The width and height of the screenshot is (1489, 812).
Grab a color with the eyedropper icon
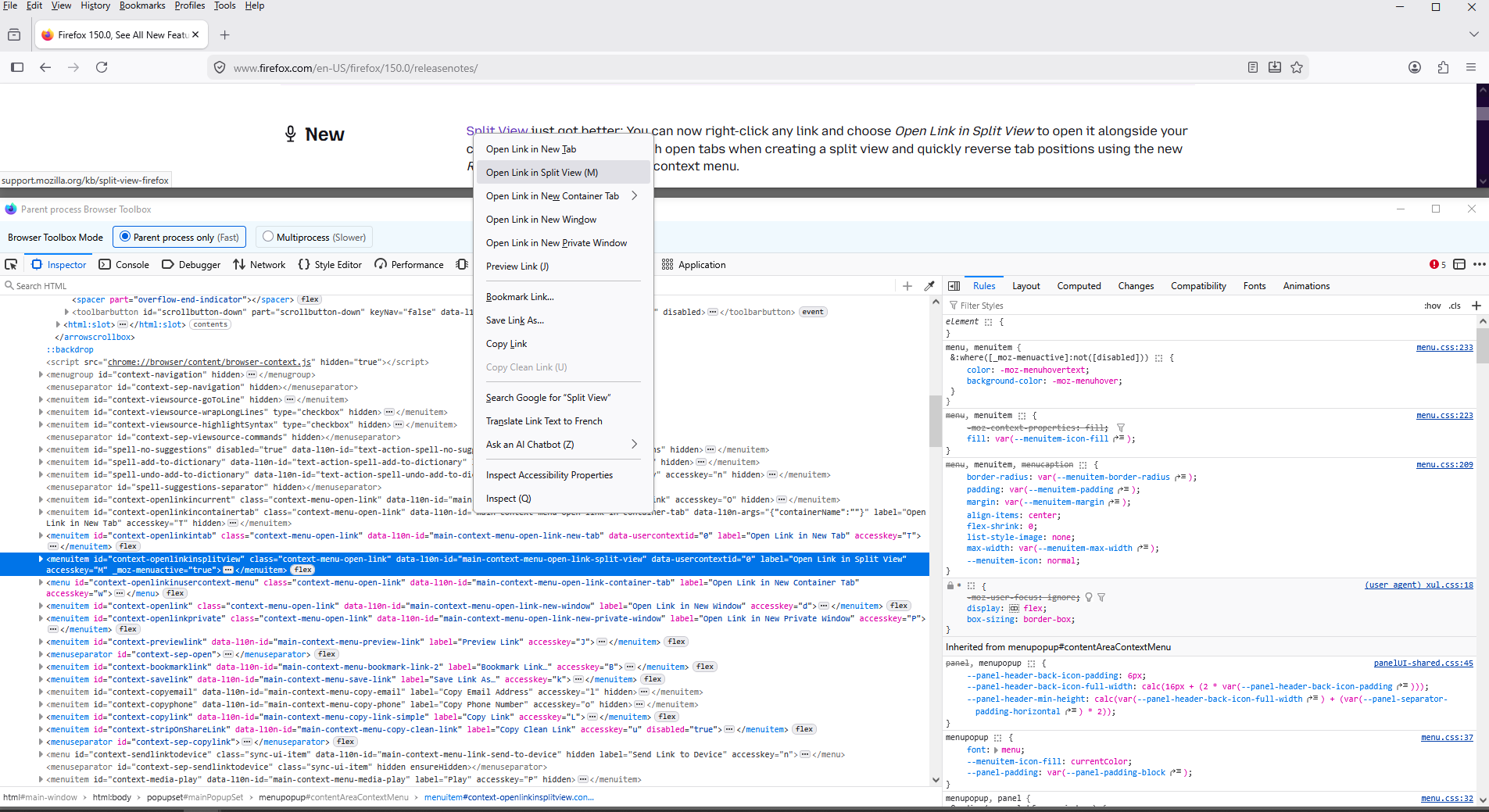pyautogui.click(x=929, y=286)
